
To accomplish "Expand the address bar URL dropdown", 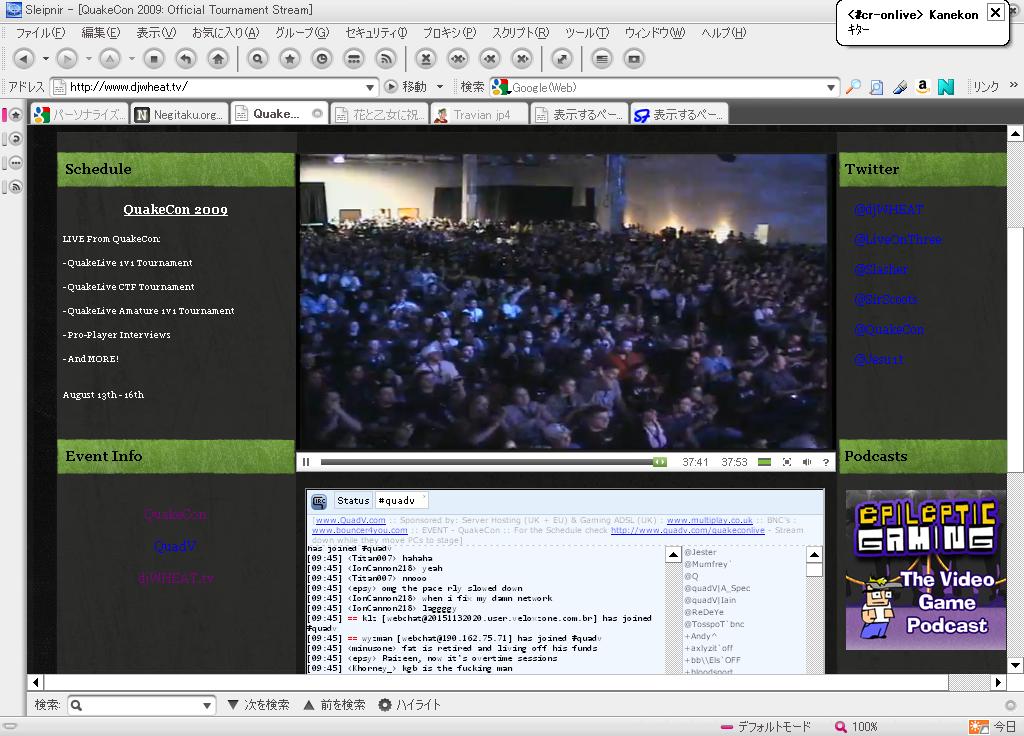I will 371,87.
